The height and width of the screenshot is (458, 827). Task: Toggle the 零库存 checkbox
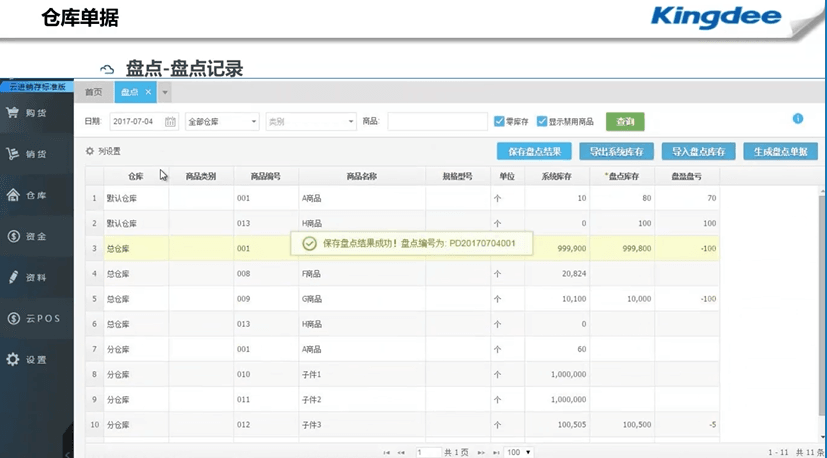click(x=499, y=121)
